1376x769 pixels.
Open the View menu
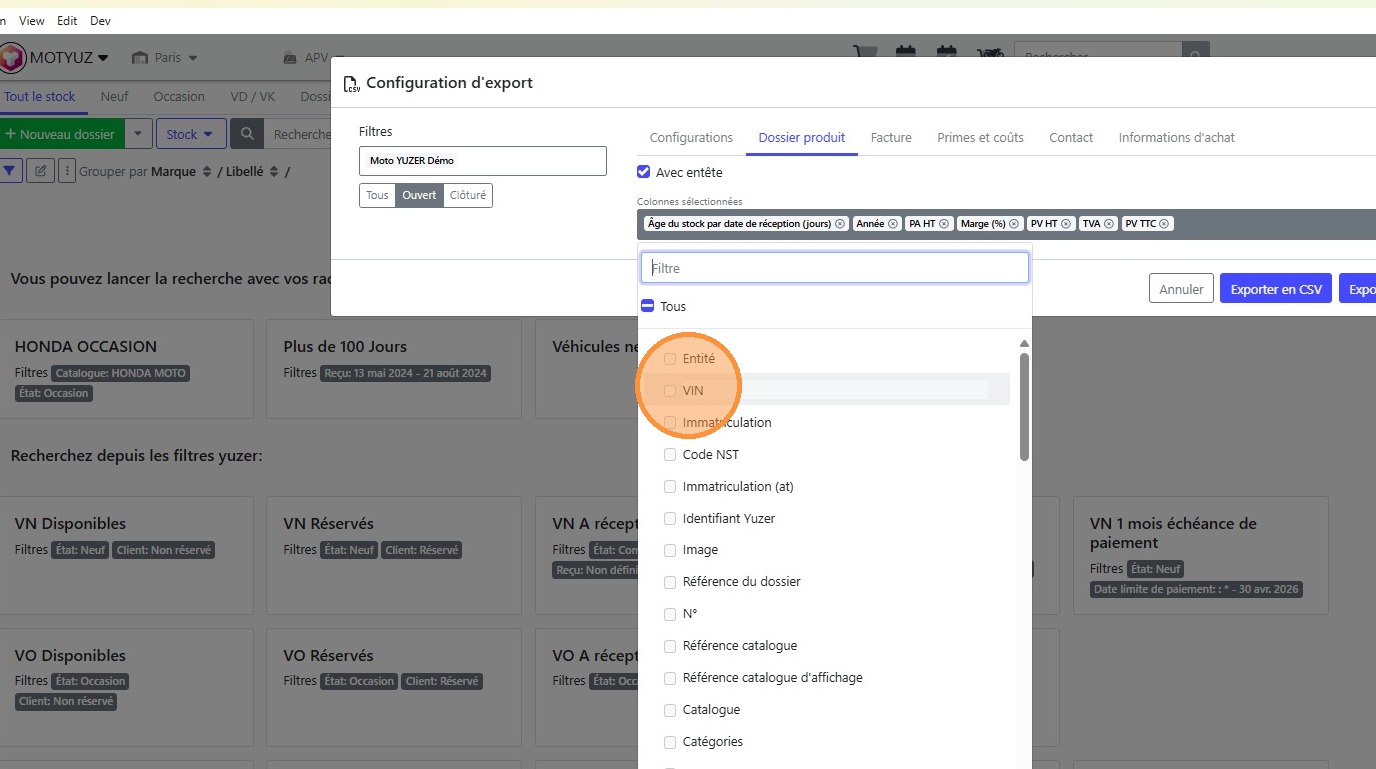32,21
